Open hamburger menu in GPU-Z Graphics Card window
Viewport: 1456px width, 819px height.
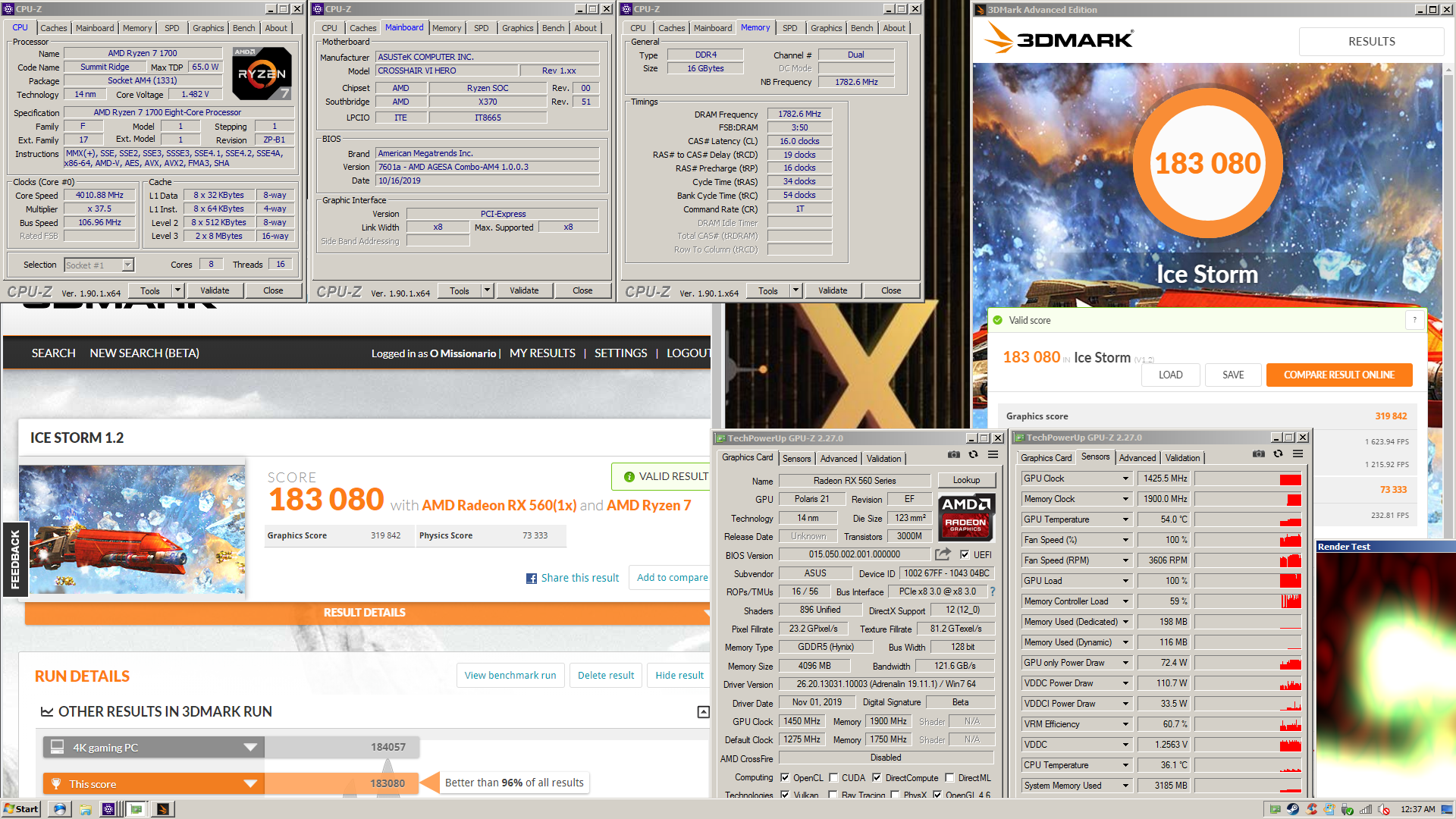[993, 455]
